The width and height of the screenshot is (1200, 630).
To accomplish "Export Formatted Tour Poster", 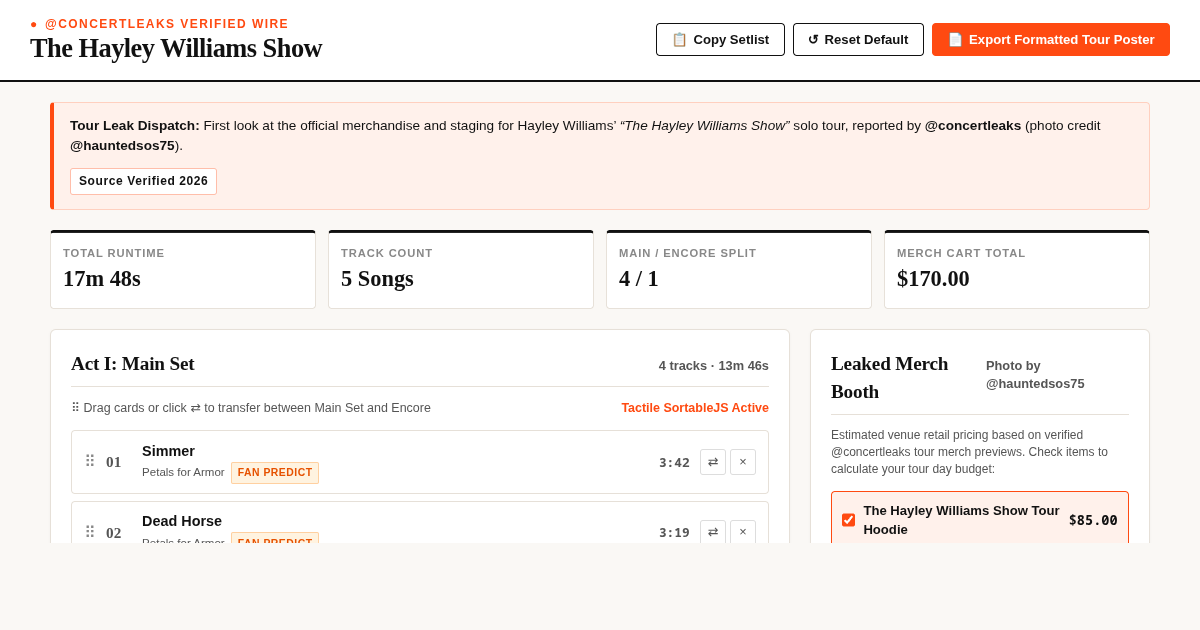I will point(1051,39).
